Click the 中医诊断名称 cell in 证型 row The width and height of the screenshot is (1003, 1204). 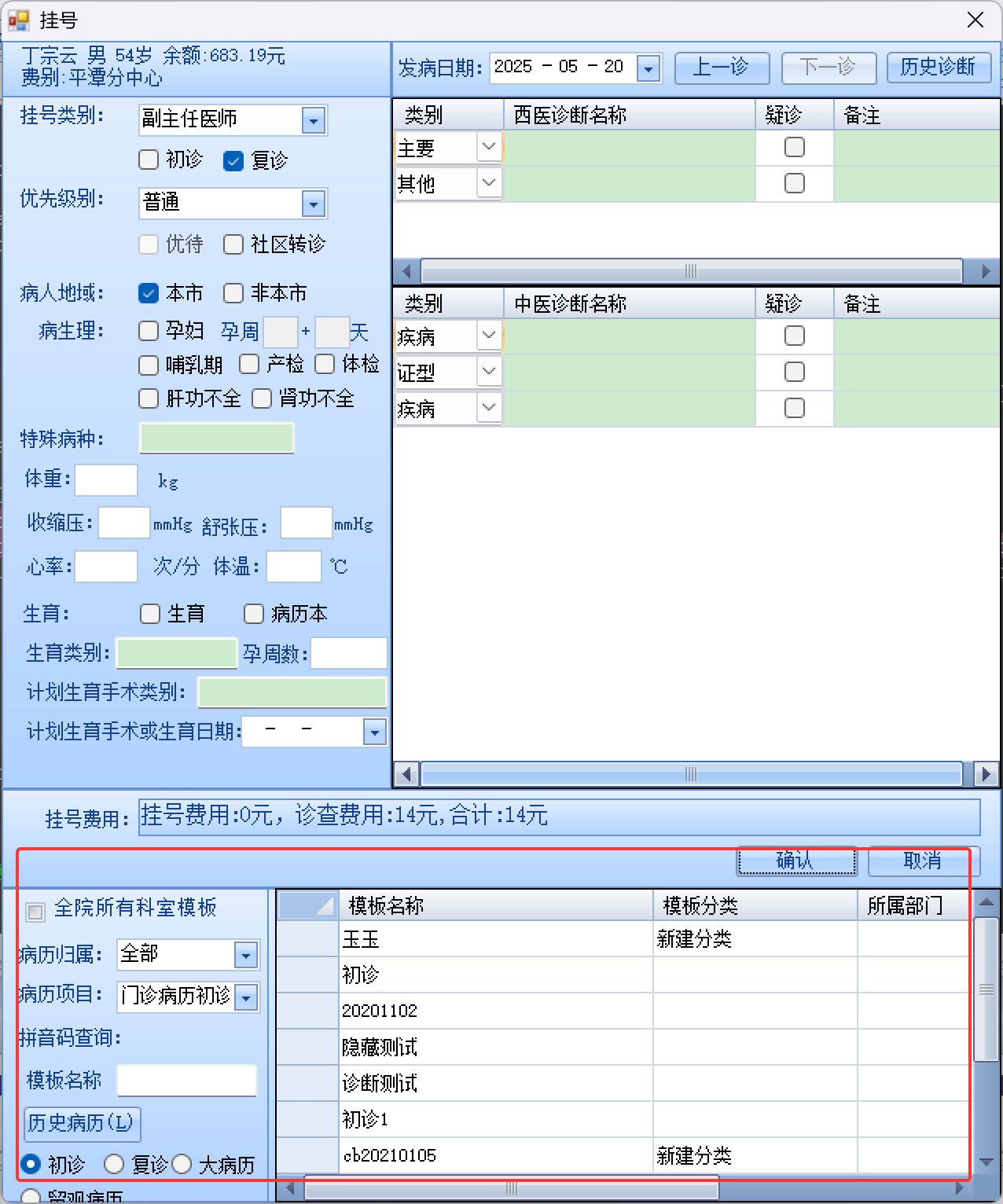coord(630,372)
